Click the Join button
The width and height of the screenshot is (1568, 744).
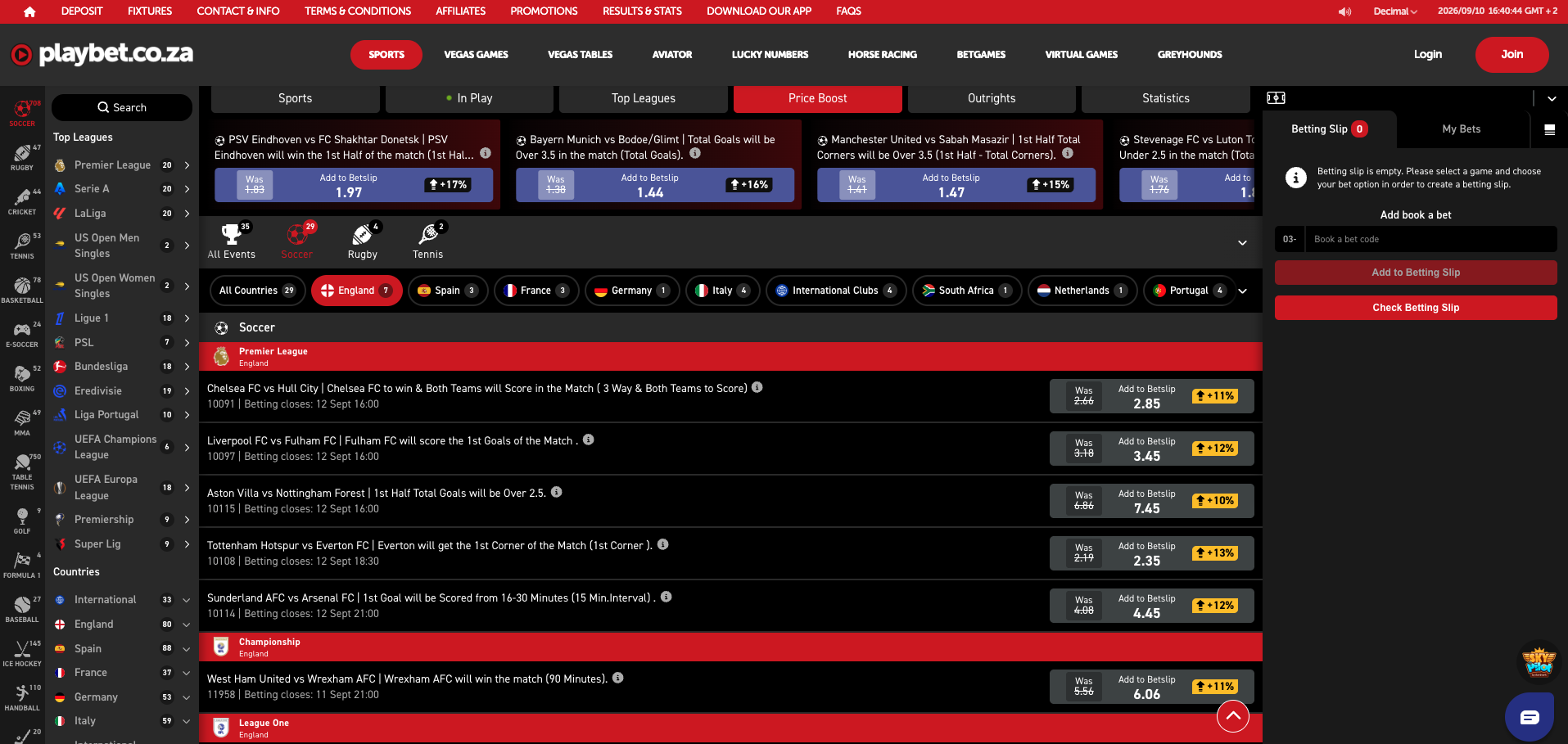pos(1512,55)
